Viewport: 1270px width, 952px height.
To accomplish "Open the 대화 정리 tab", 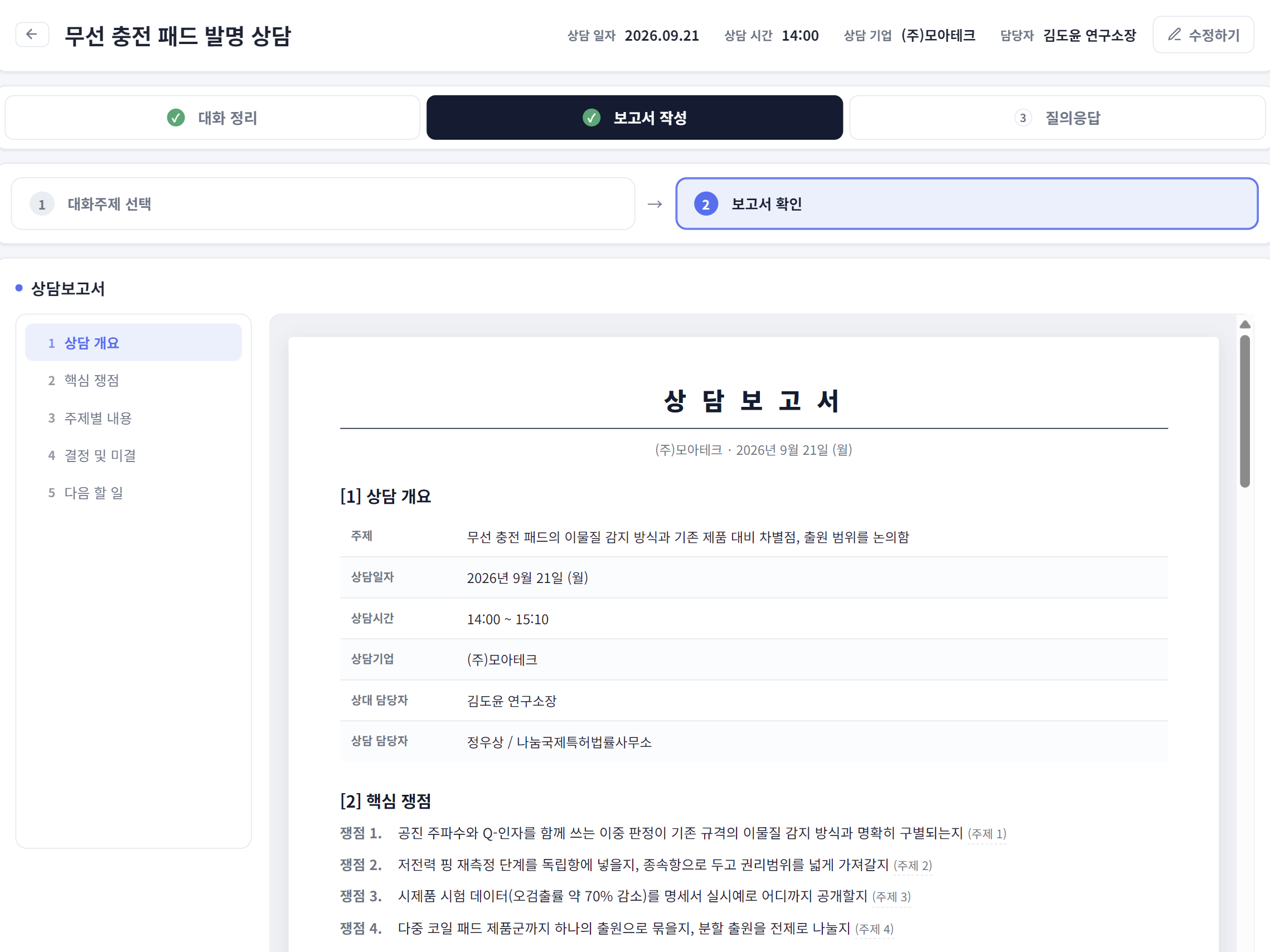I will pyautogui.click(x=212, y=118).
